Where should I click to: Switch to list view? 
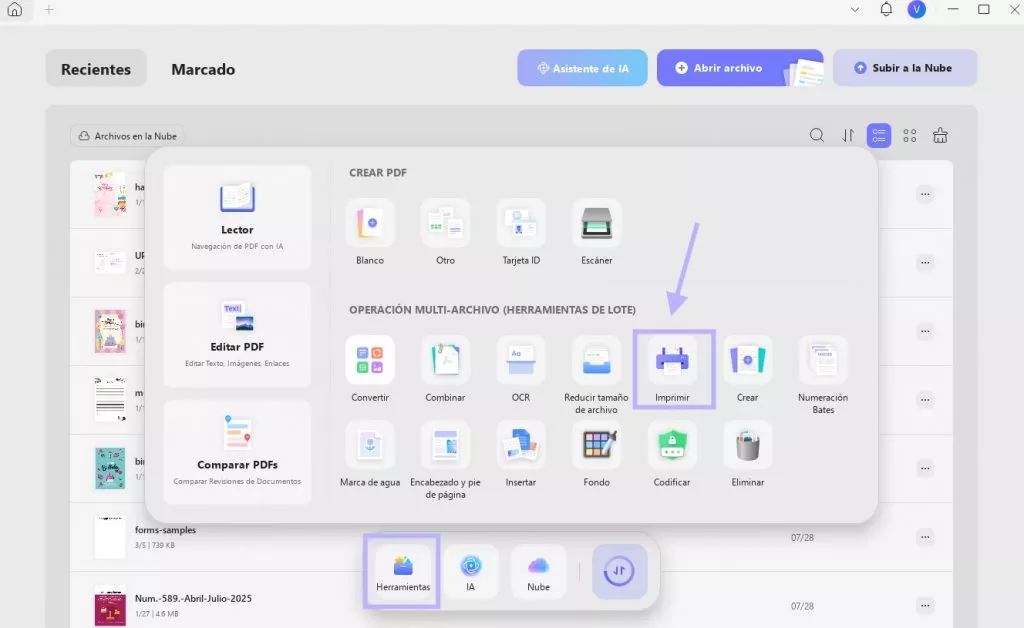(878, 135)
